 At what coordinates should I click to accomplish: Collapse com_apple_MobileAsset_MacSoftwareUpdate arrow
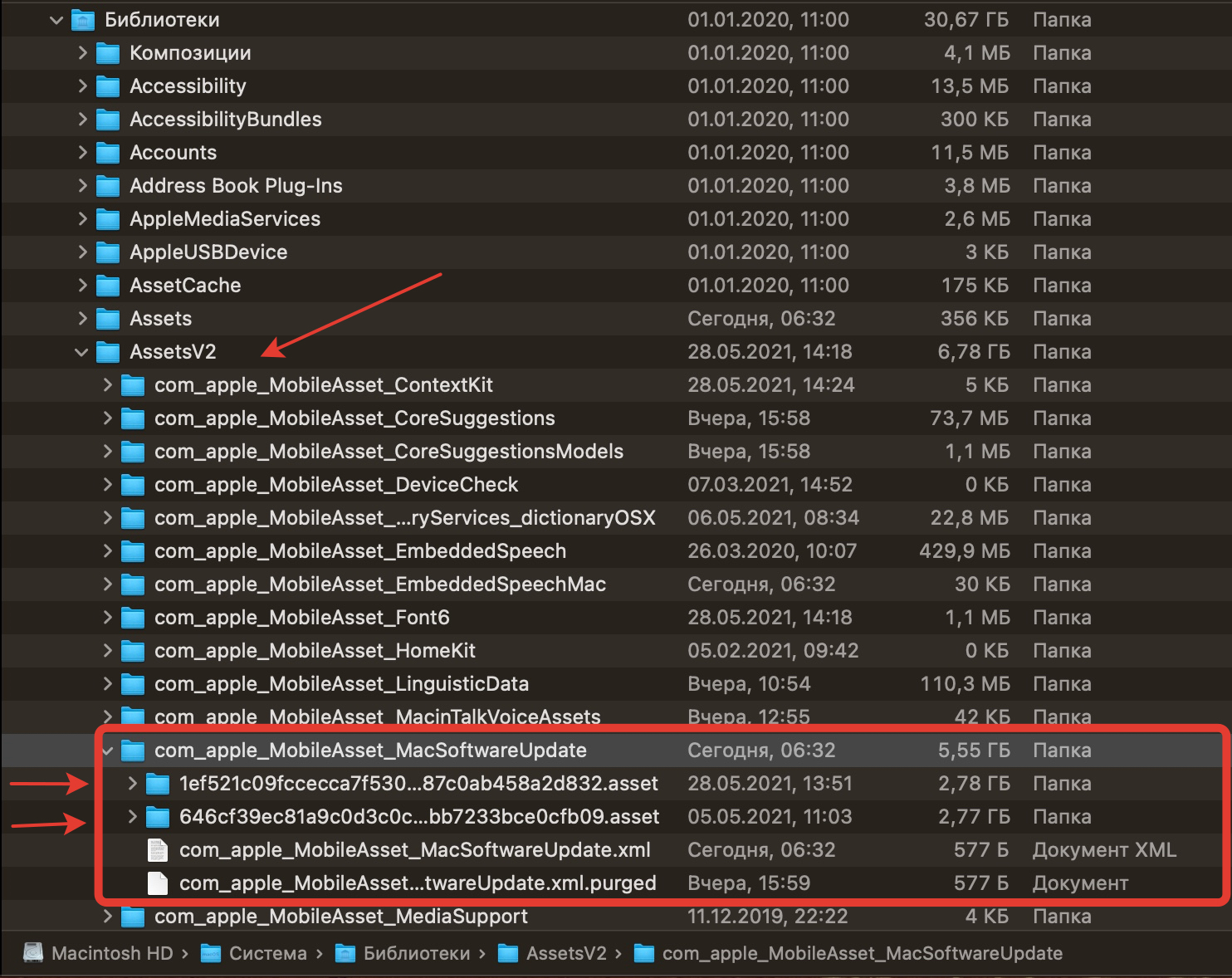pyautogui.click(x=107, y=751)
